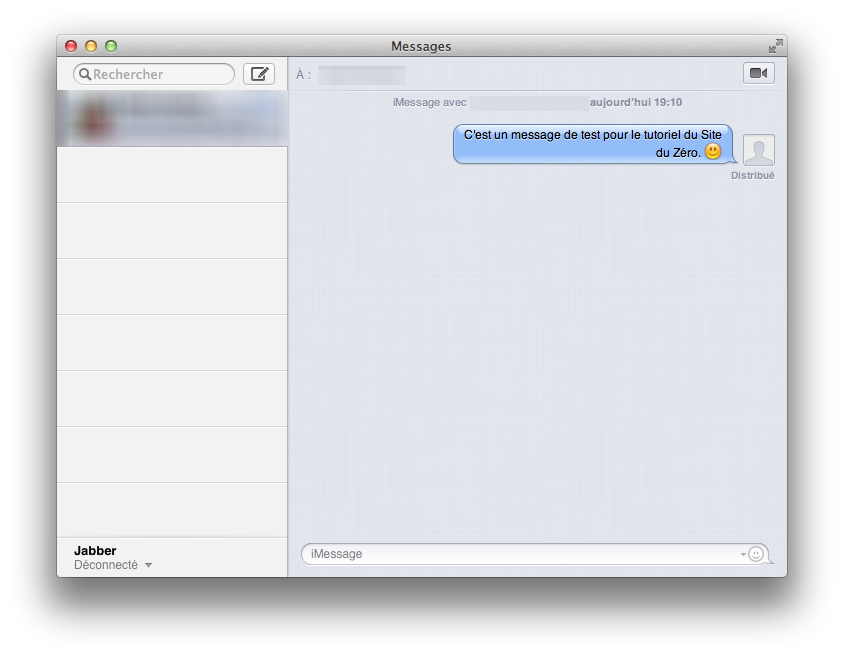The width and height of the screenshot is (844, 656).
Task: Click the green zoom window button
Action: point(111,45)
